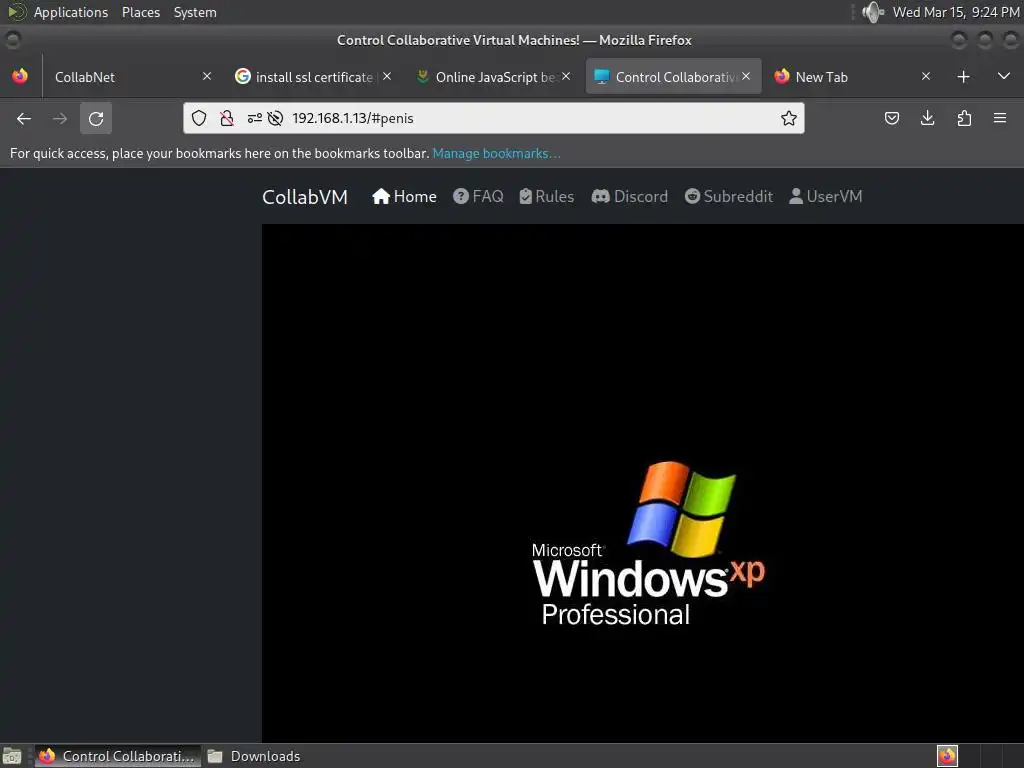Open the Downloads toolbar panel
Image resolution: width=1024 pixels, height=768 pixels.
(x=927, y=118)
